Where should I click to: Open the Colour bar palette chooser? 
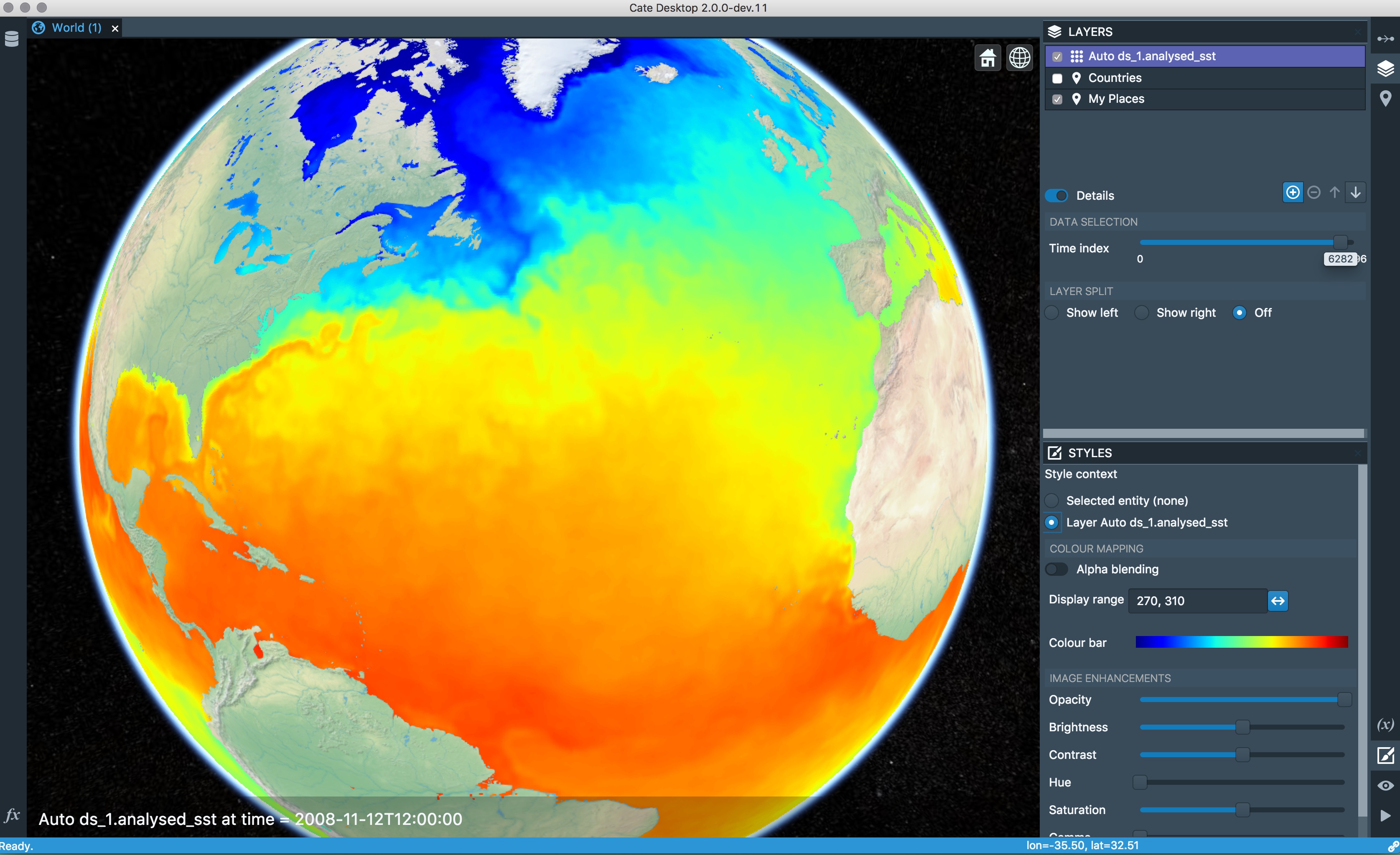point(1242,642)
